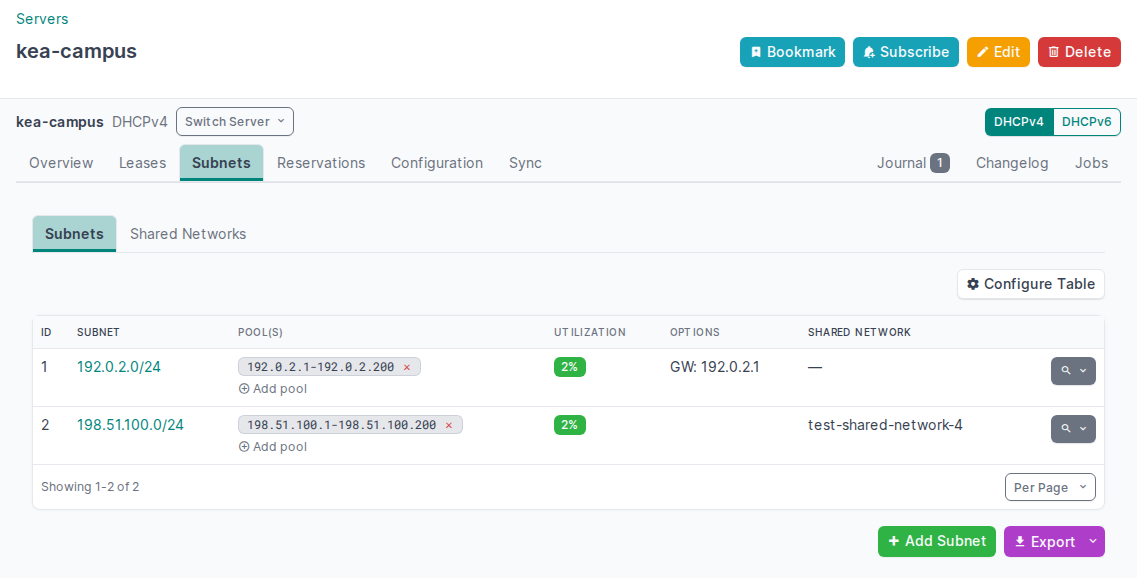Open subnet 192.0.2.0/24

click(x=119, y=367)
